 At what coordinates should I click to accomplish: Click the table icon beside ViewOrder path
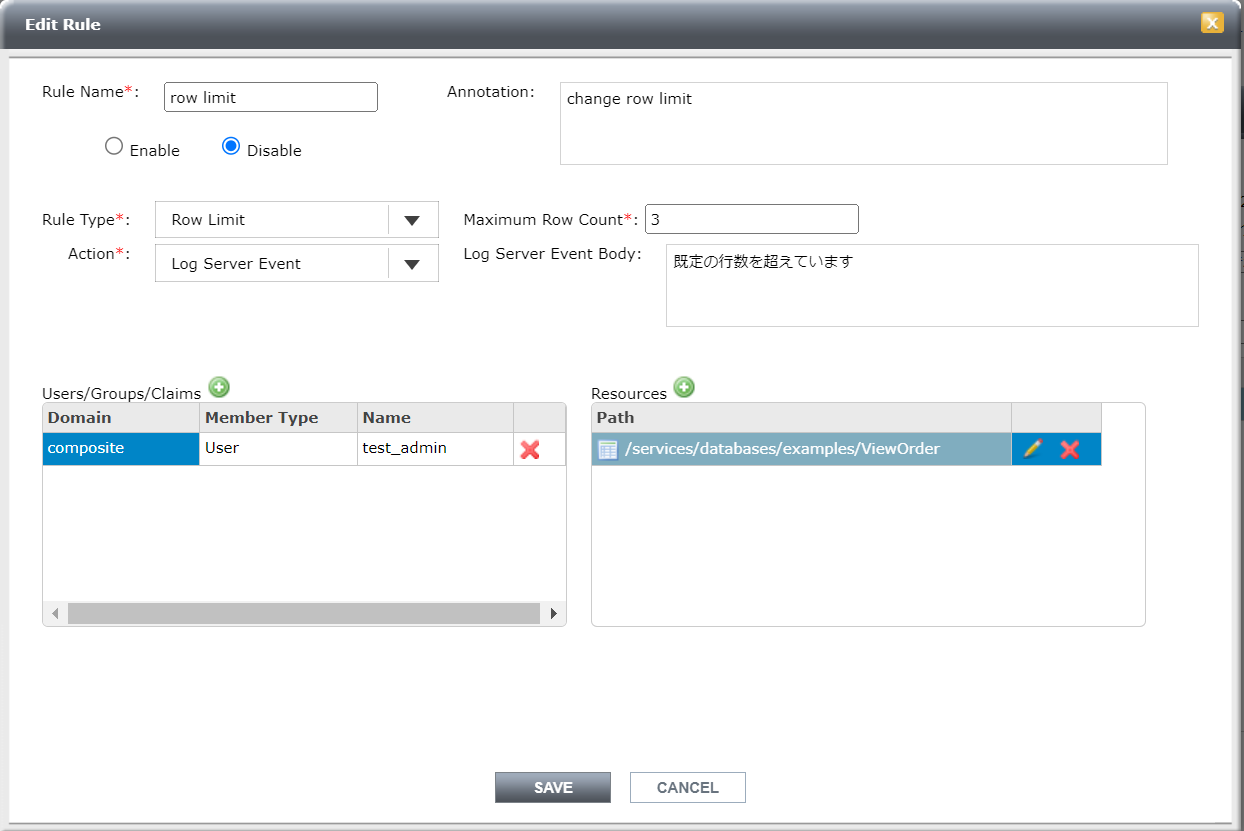(608, 449)
